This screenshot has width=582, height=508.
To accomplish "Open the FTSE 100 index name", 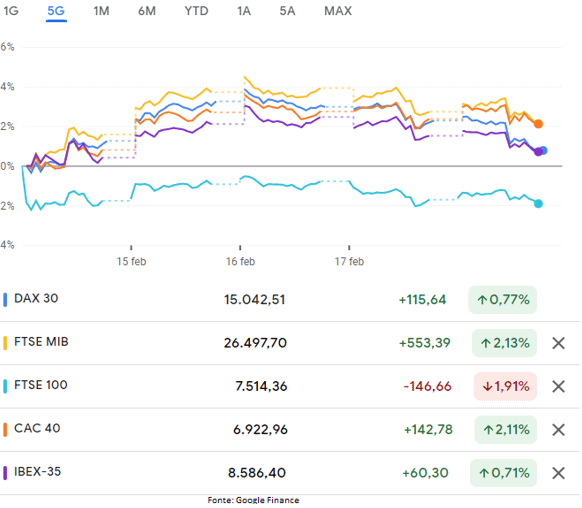I will [41, 385].
